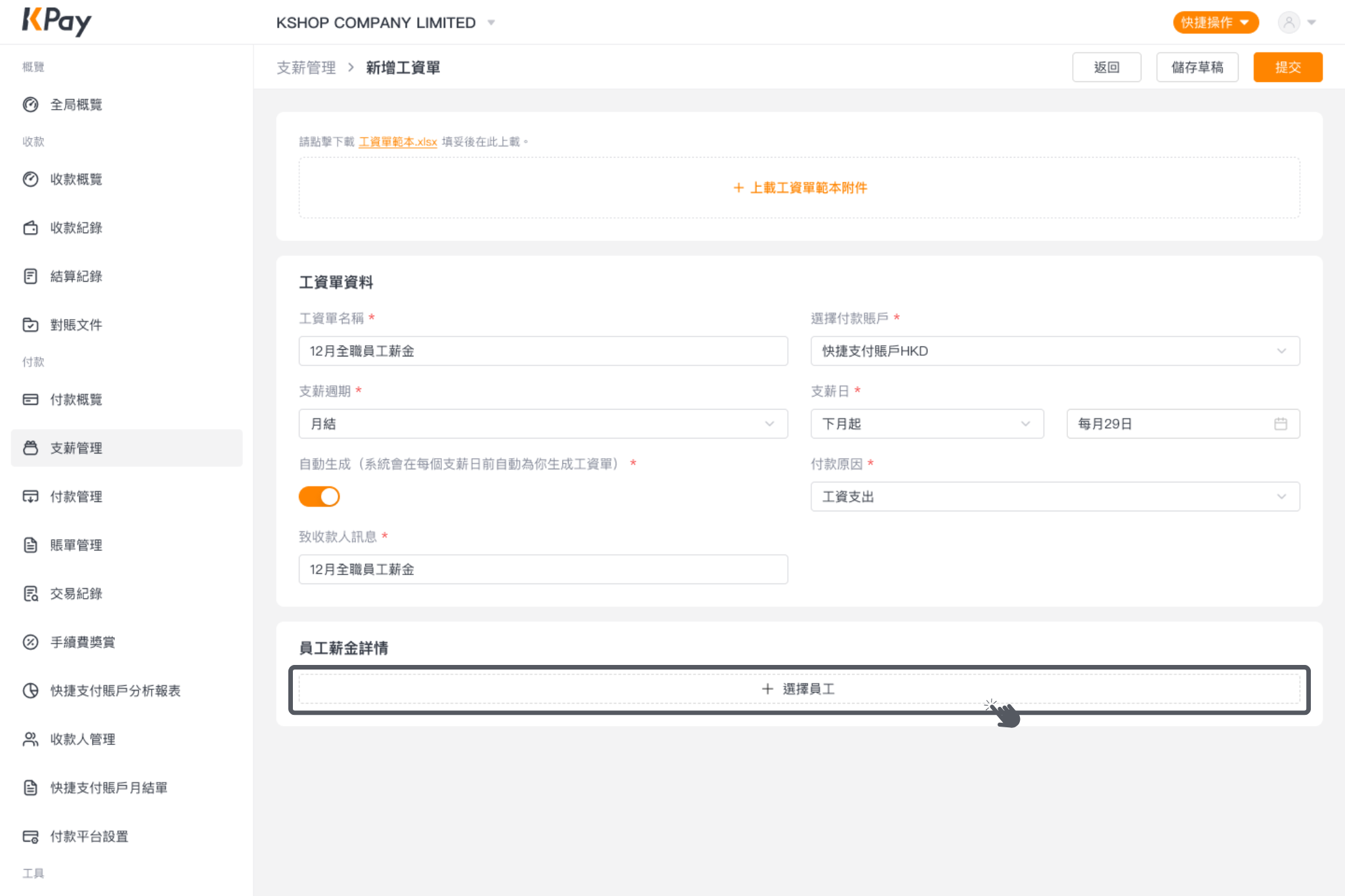The width and height of the screenshot is (1345, 896).
Task: Click the 收款人管理 people icon
Action: tap(30, 739)
